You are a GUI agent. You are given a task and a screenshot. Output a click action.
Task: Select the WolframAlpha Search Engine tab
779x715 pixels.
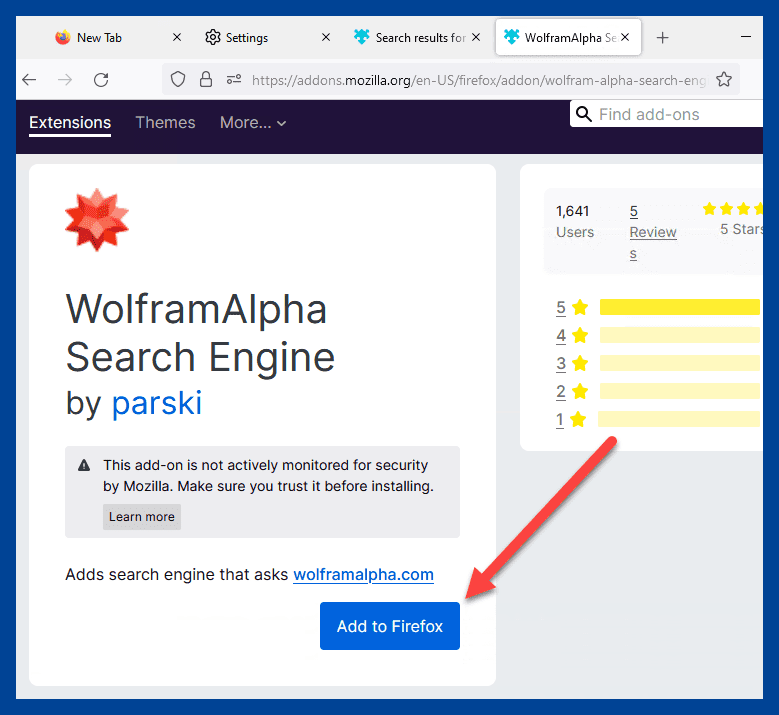pyautogui.click(x=570, y=38)
